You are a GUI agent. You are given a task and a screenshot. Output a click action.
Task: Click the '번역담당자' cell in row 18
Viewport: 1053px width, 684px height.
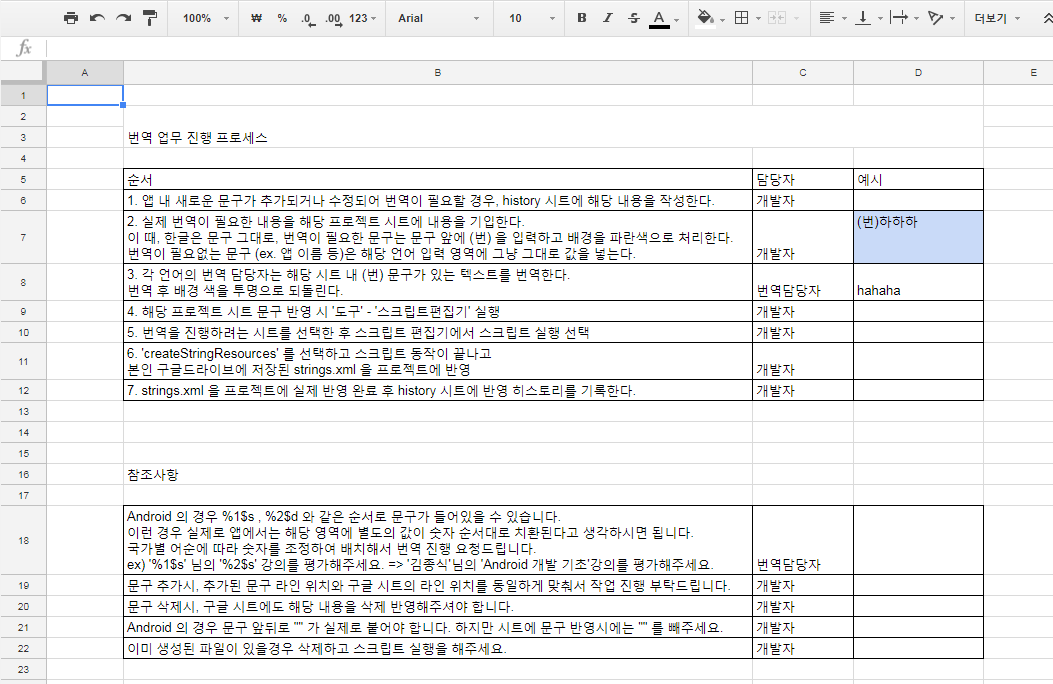point(803,540)
